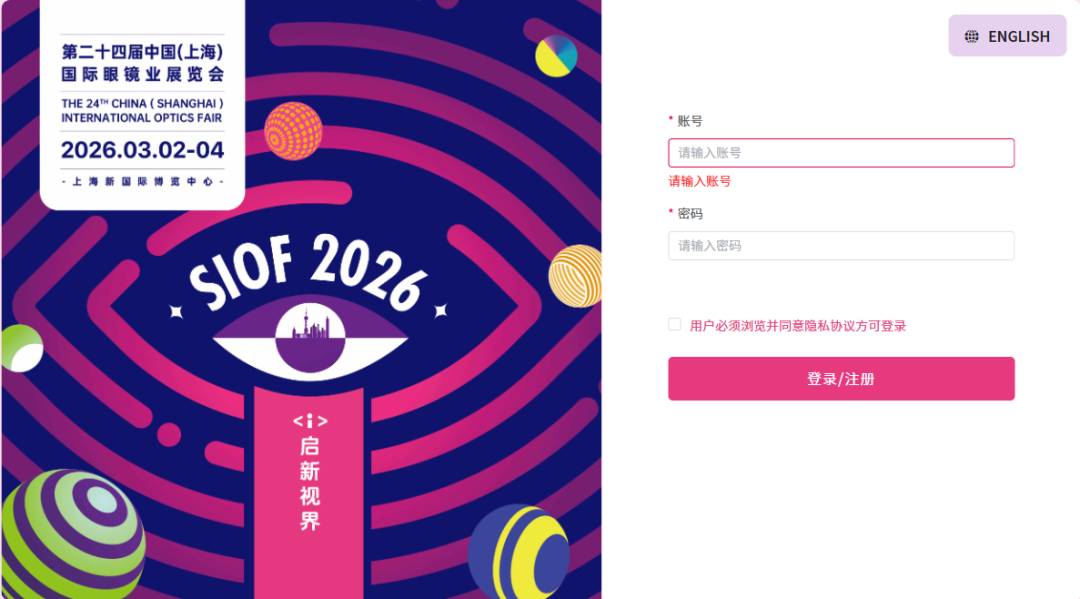
Task: Click the globe icon beside ENGLISH
Action: click(x=971, y=37)
